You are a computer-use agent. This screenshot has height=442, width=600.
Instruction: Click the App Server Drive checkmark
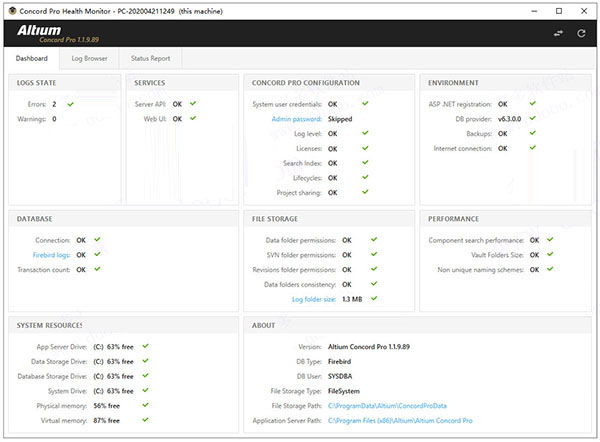pyautogui.click(x=145, y=346)
